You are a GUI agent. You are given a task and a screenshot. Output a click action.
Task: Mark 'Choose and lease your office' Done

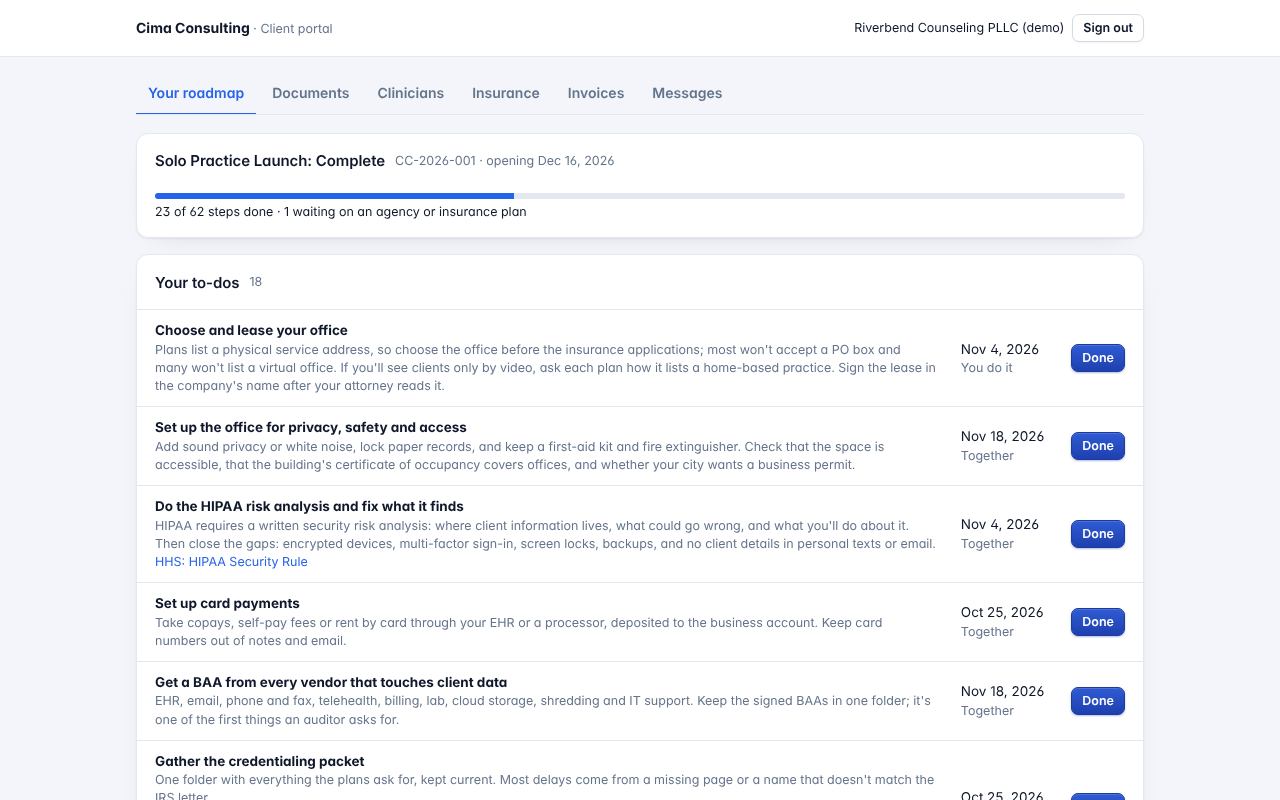pos(1098,358)
